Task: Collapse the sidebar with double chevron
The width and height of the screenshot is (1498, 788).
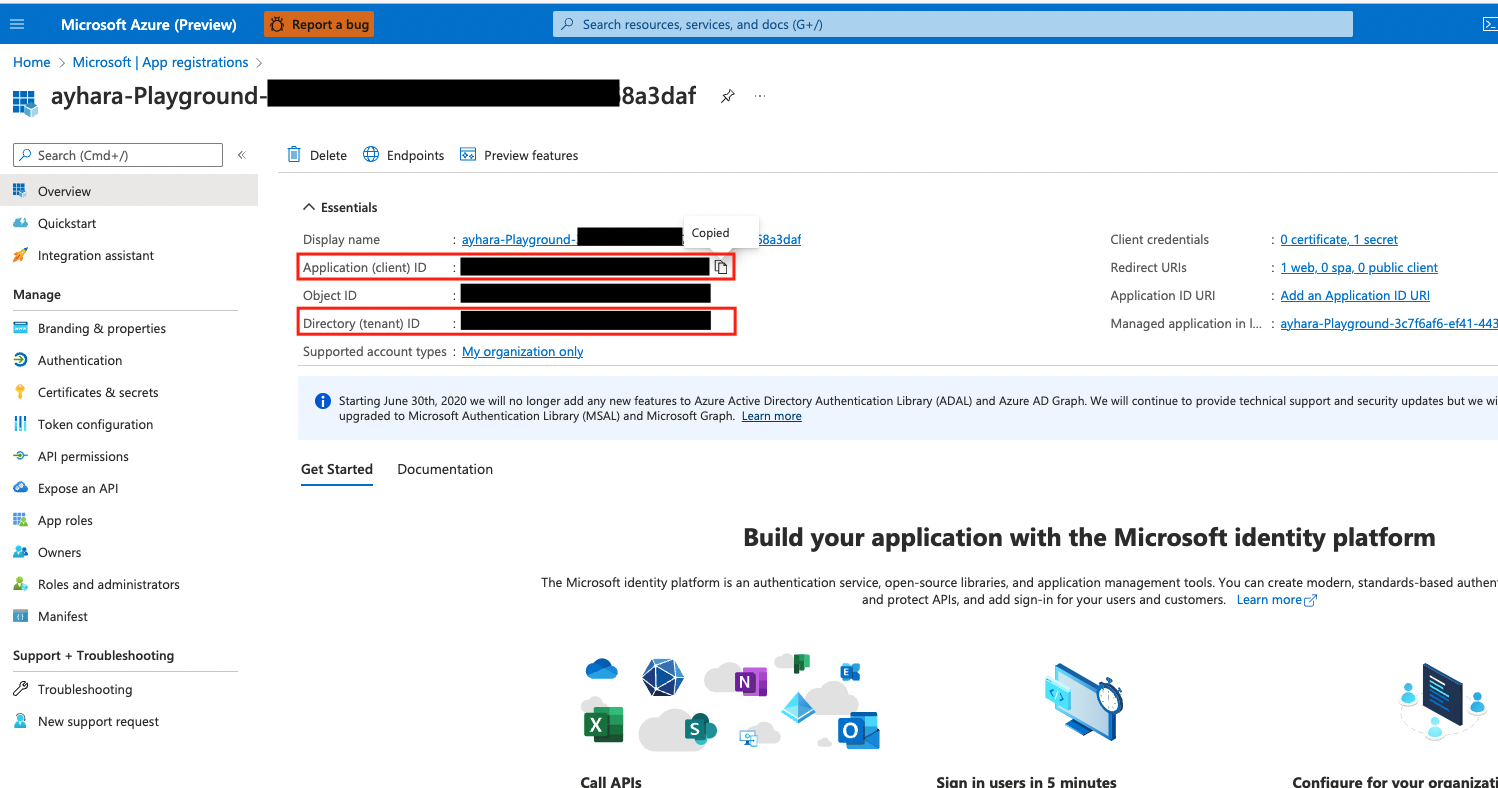Action: (242, 155)
